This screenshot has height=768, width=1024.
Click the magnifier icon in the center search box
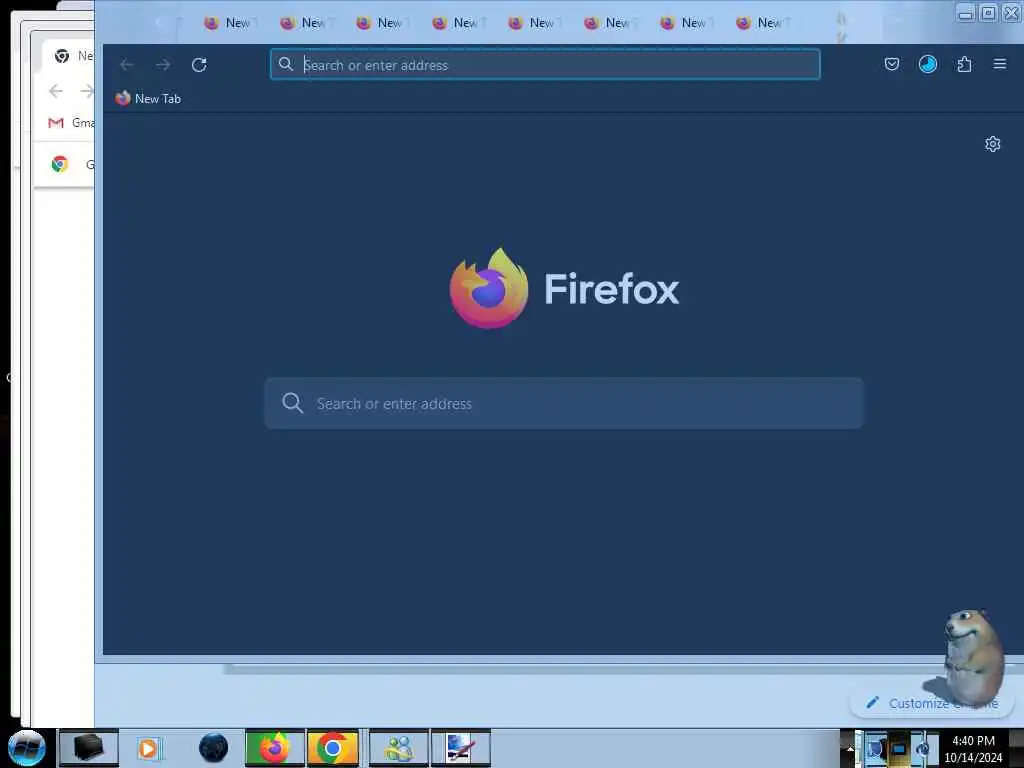click(292, 403)
